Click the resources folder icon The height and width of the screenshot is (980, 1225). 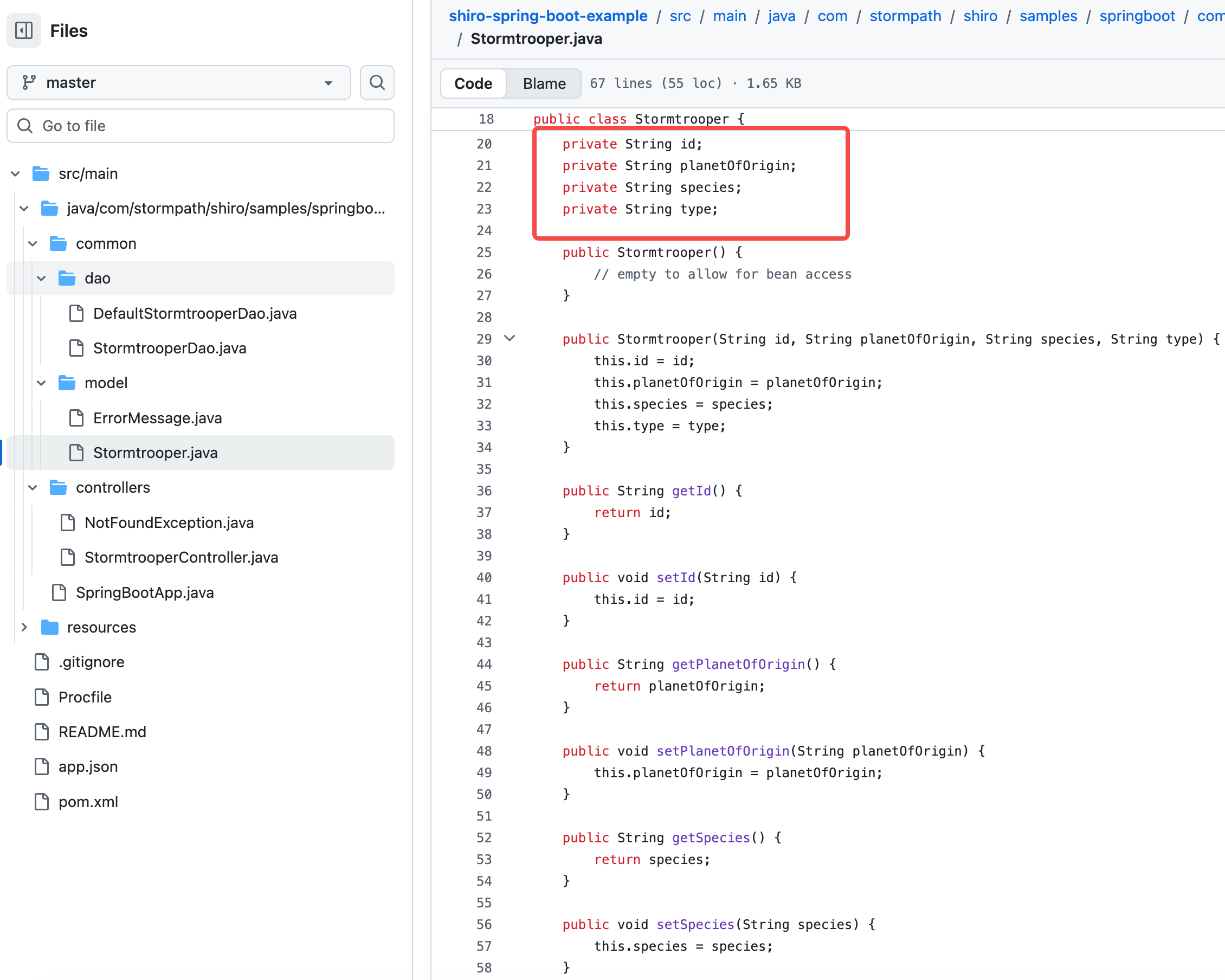[x=50, y=627]
